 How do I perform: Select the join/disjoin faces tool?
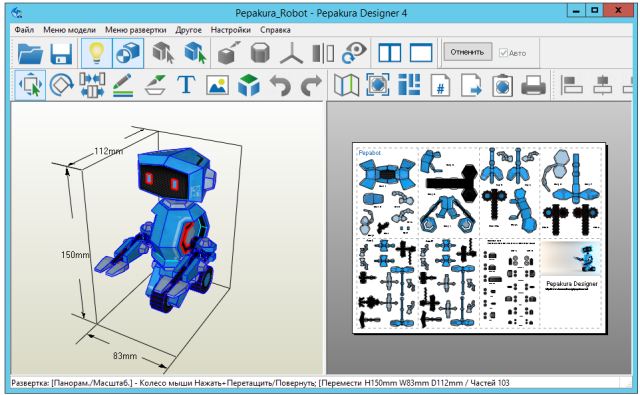92,85
